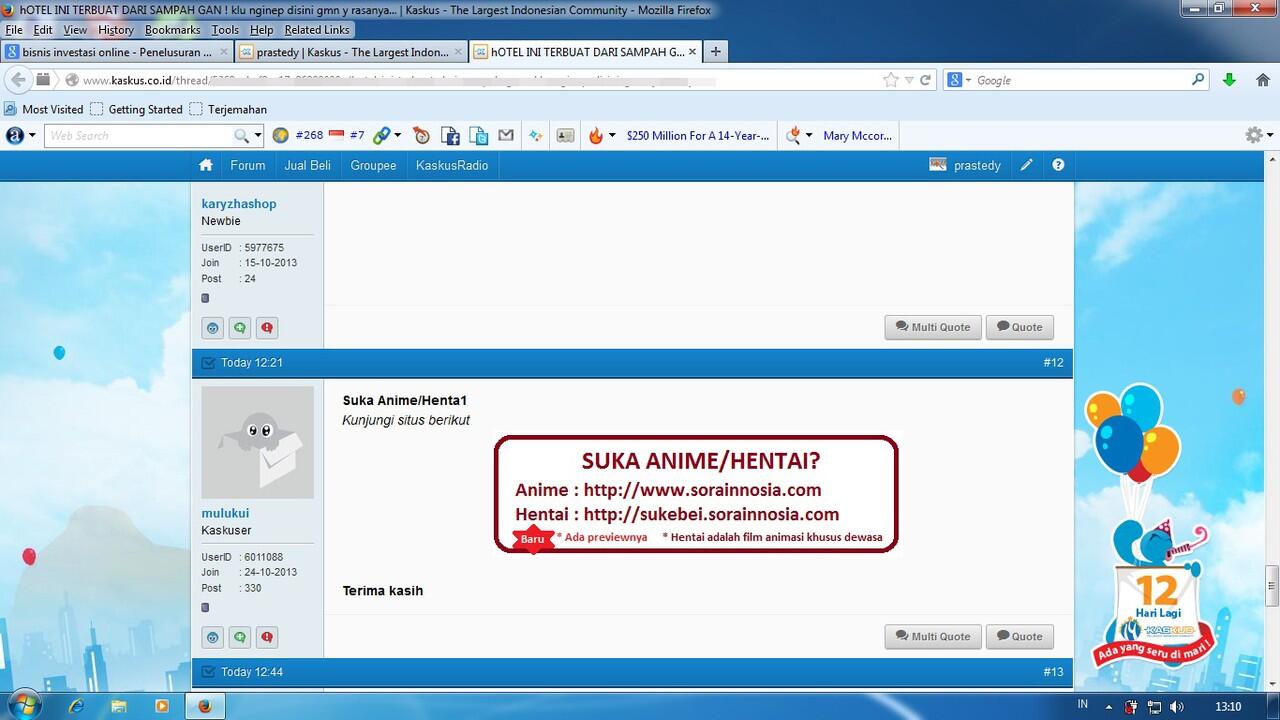
Task: Click the magnifier in the Google search box
Action: pyautogui.click(x=1198, y=80)
